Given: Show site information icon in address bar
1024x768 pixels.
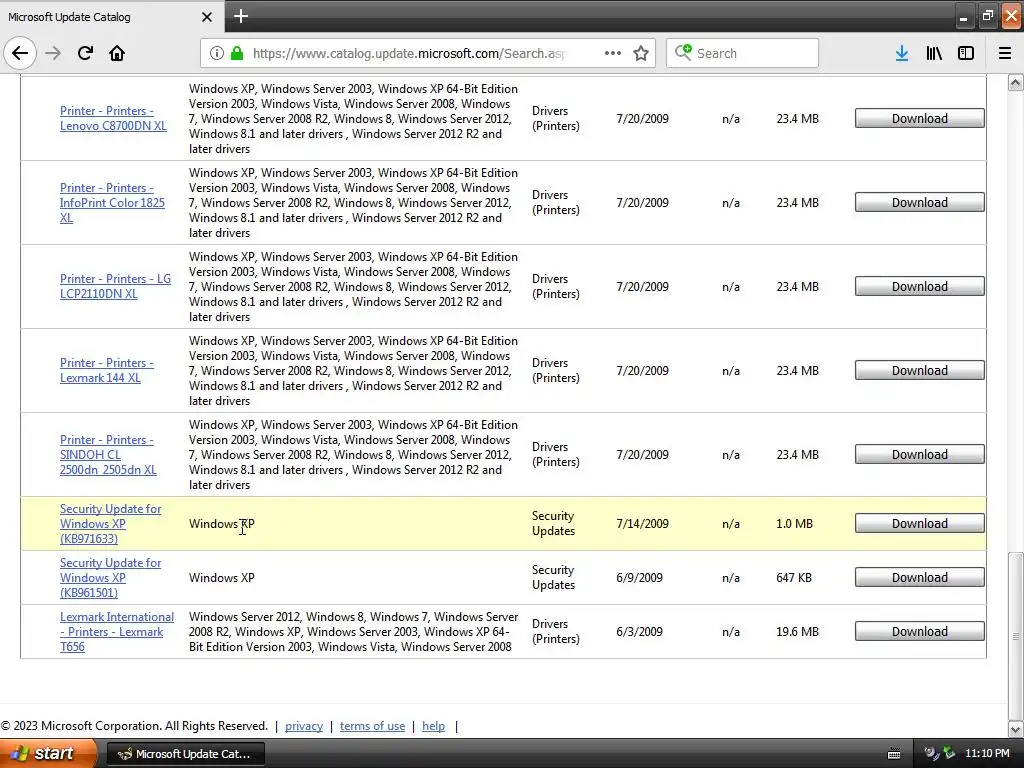Looking at the screenshot, I should tap(216, 53).
